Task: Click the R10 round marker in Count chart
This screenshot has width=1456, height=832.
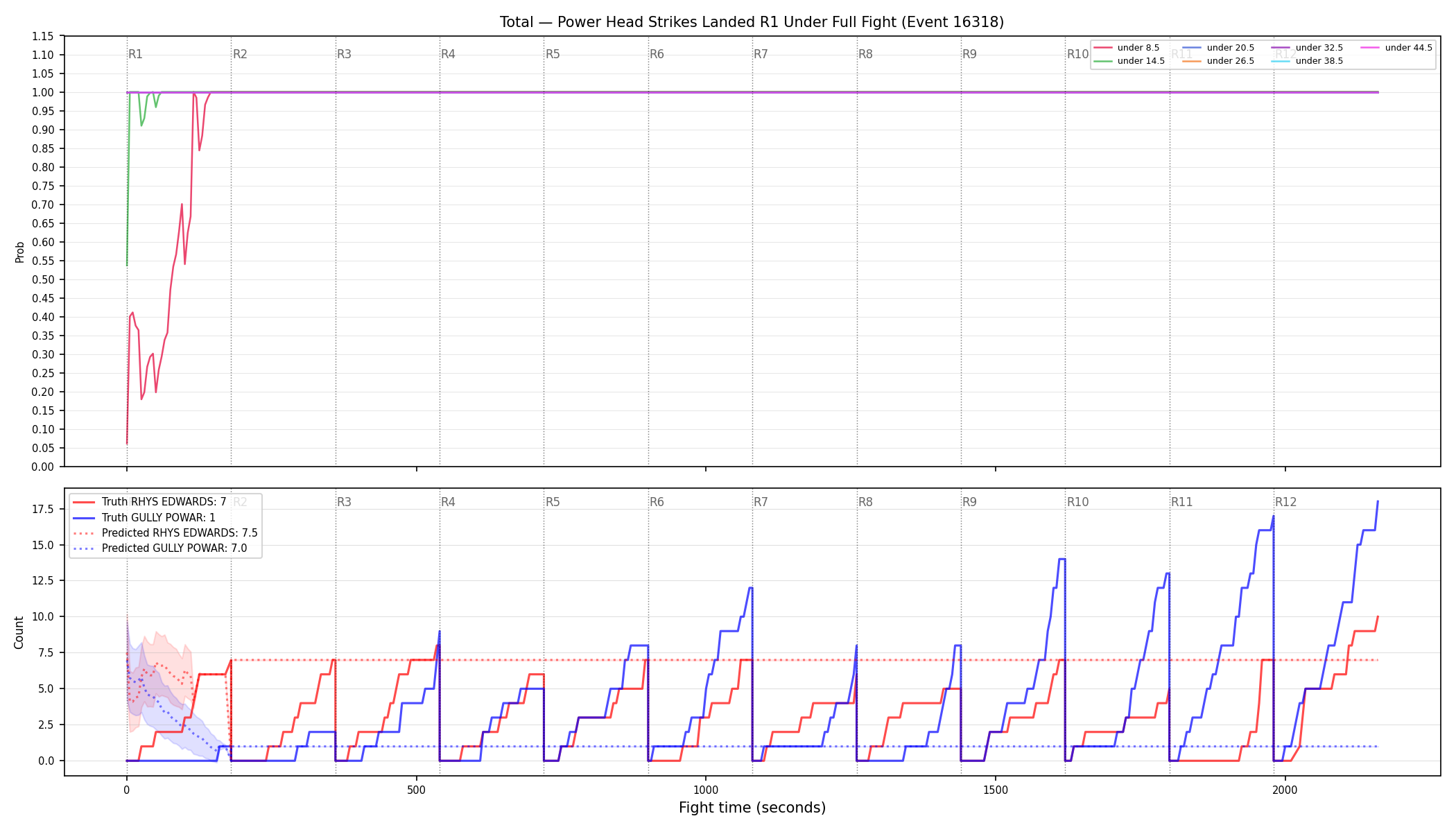Action: [x=1077, y=502]
